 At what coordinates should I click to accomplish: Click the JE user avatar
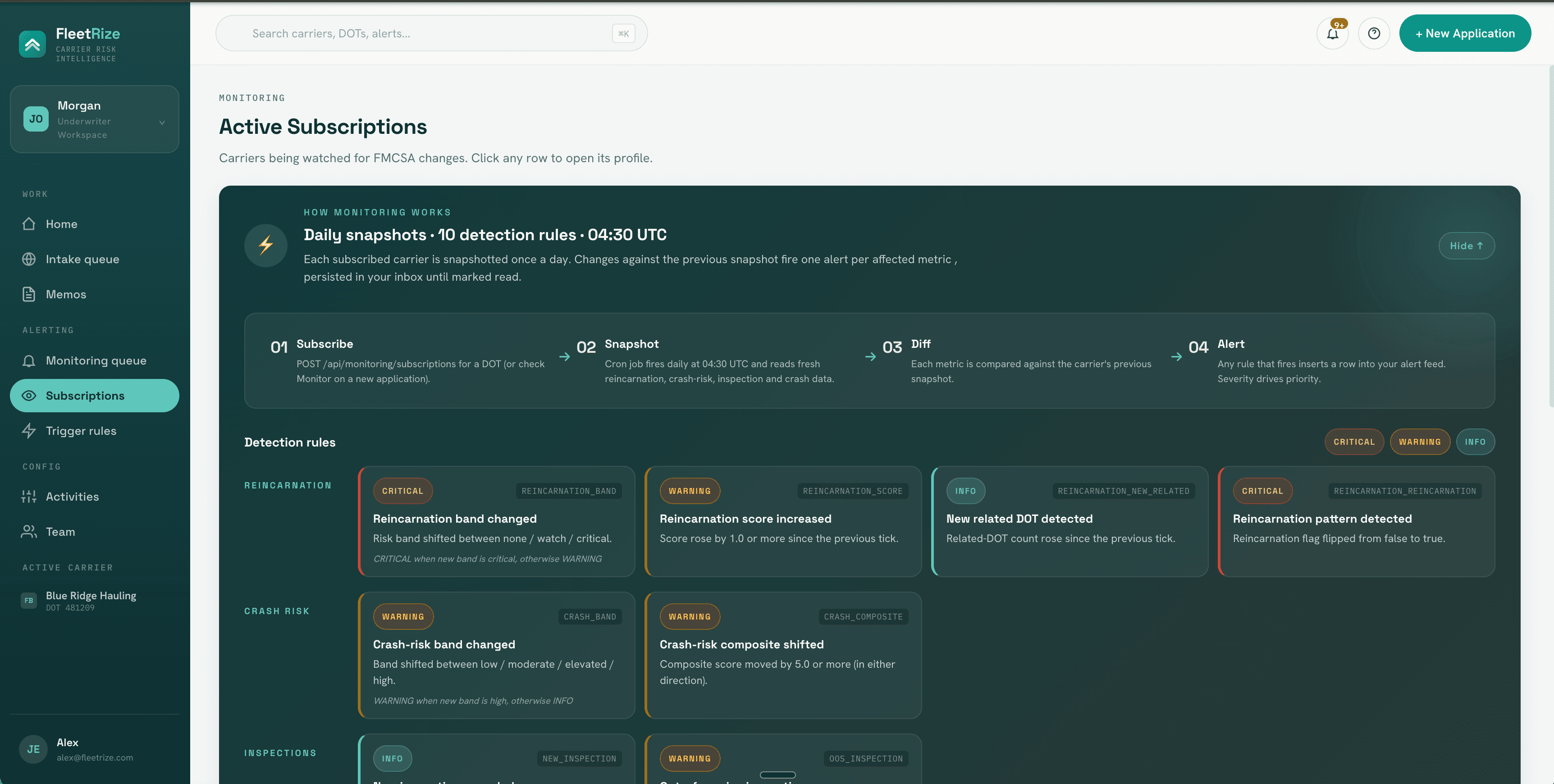point(33,750)
